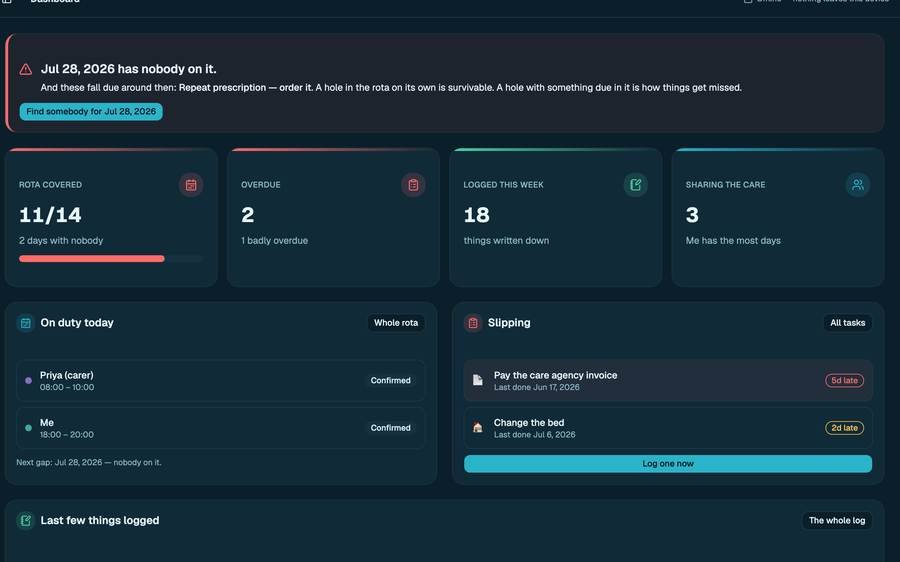Click the 'Next gap: Jul 28, 2026' note
This screenshot has width=900, height=562.
tap(89, 462)
